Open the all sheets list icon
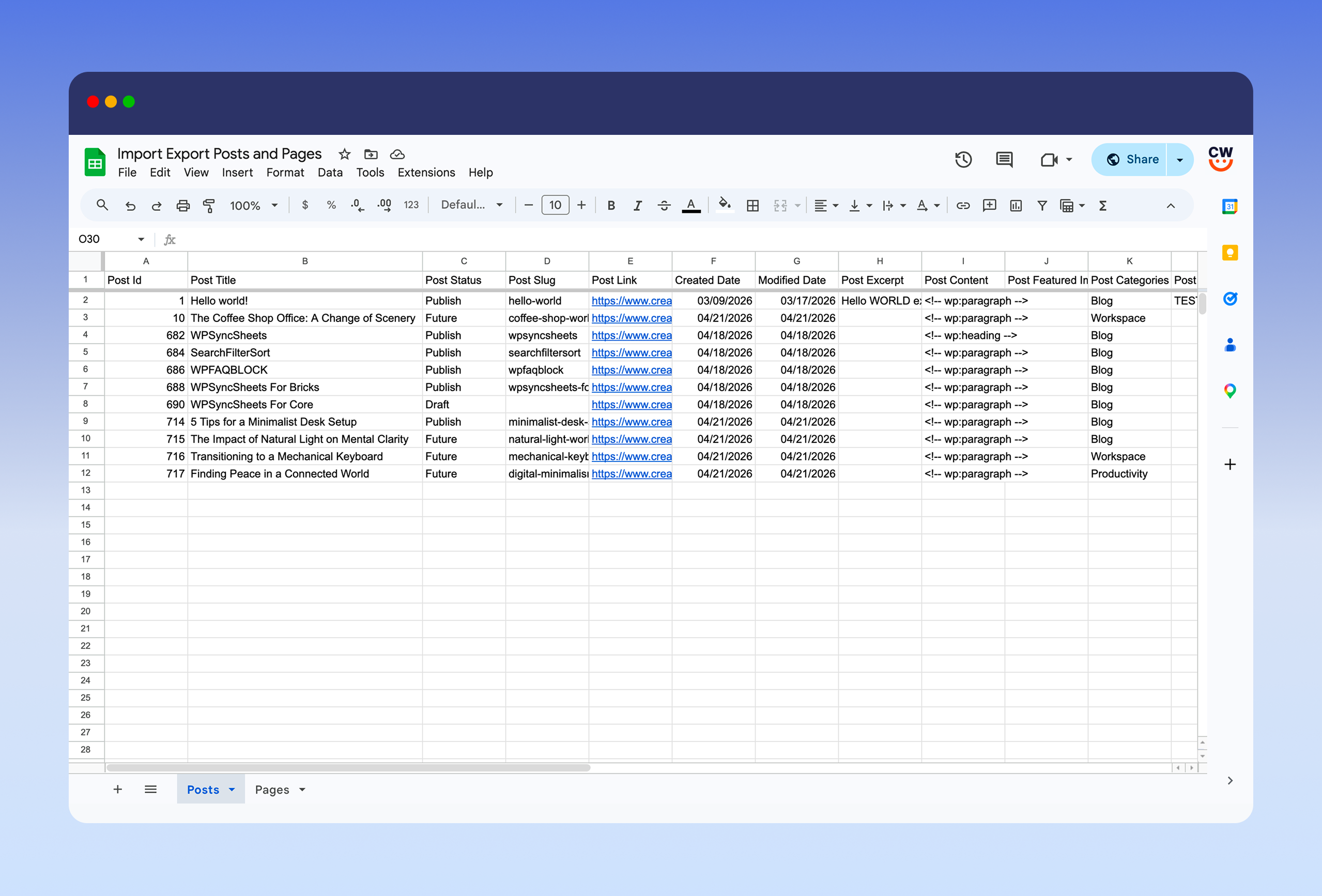Viewport: 1322px width, 896px height. click(x=151, y=790)
